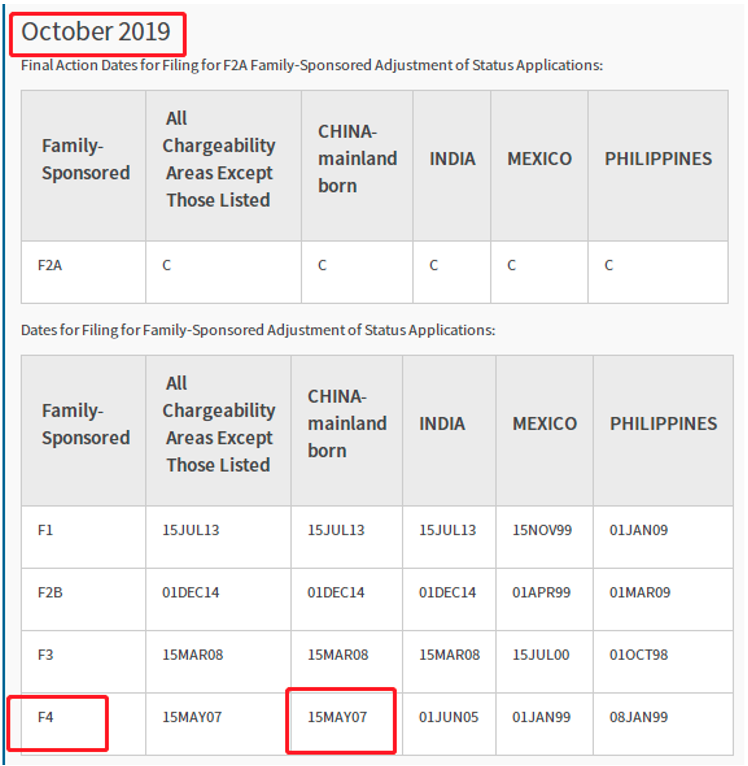Select the F4 row label
The height and width of the screenshot is (766, 748).
45,717
